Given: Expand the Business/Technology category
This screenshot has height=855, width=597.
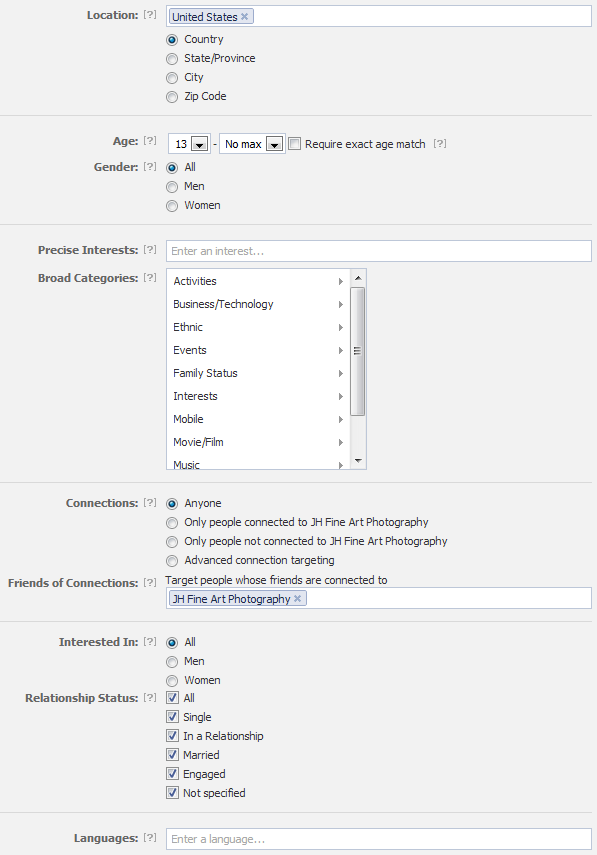Looking at the screenshot, I should coord(258,304).
